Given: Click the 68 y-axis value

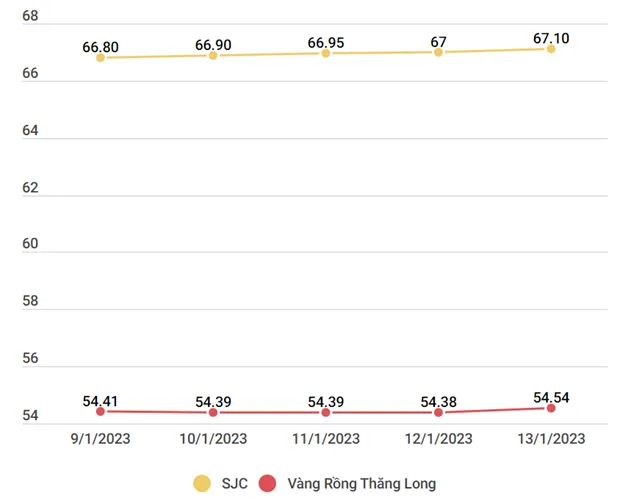Looking at the screenshot, I should [30, 18].
